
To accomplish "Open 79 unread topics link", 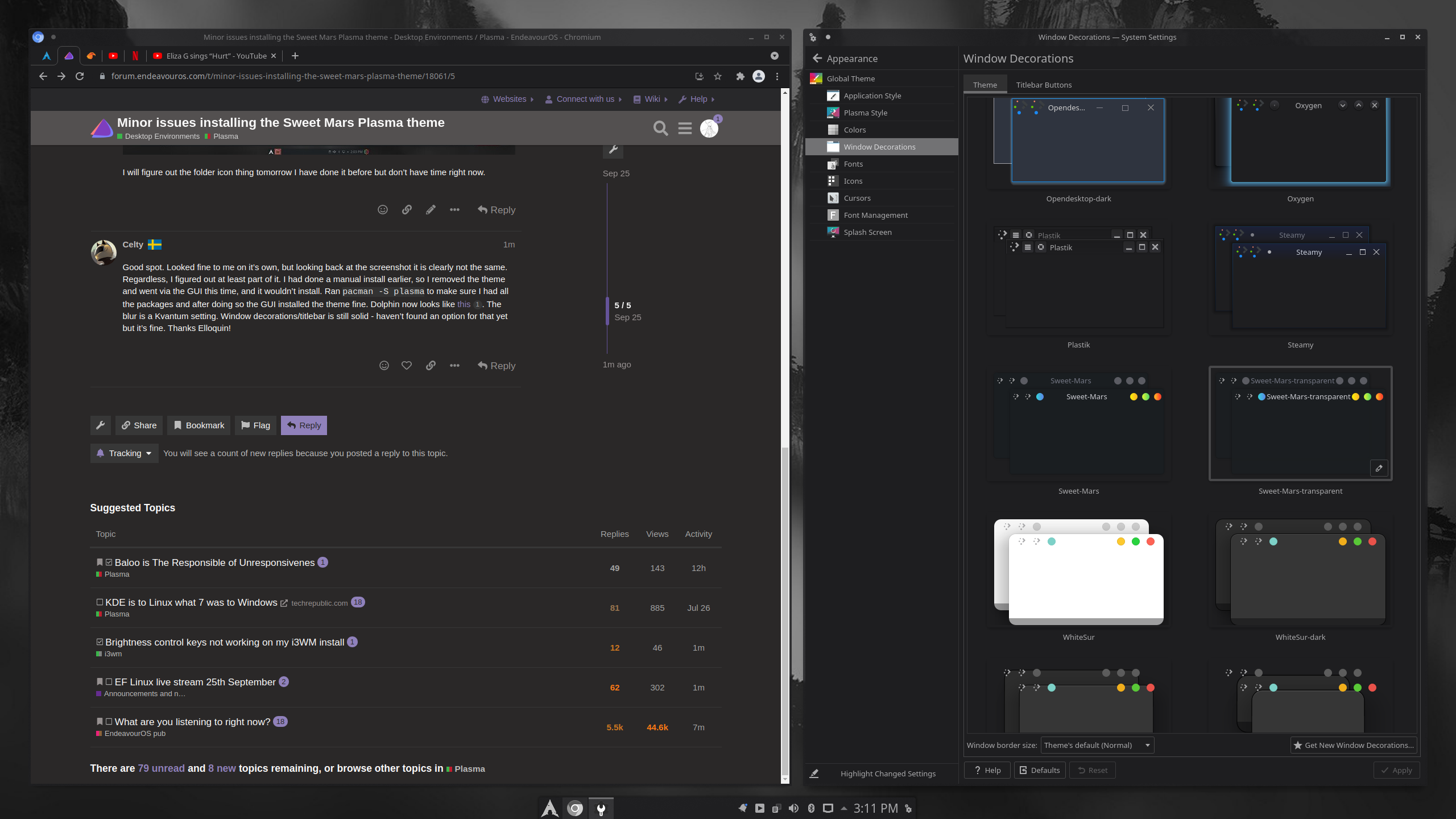I will 161,768.
